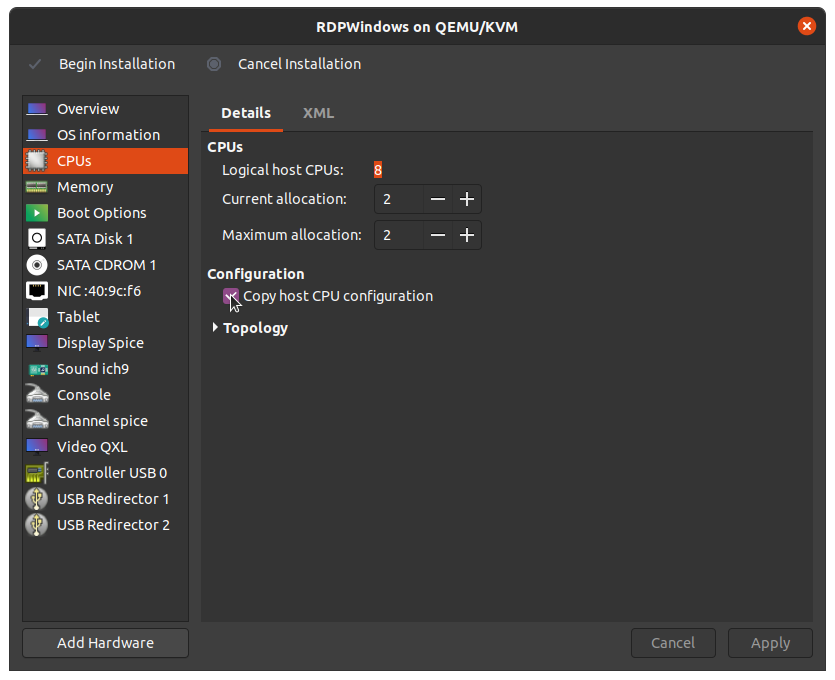This screenshot has height=680, width=835.
Task: Open the Sound ich9 card icon
Action: [x=37, y=369]
